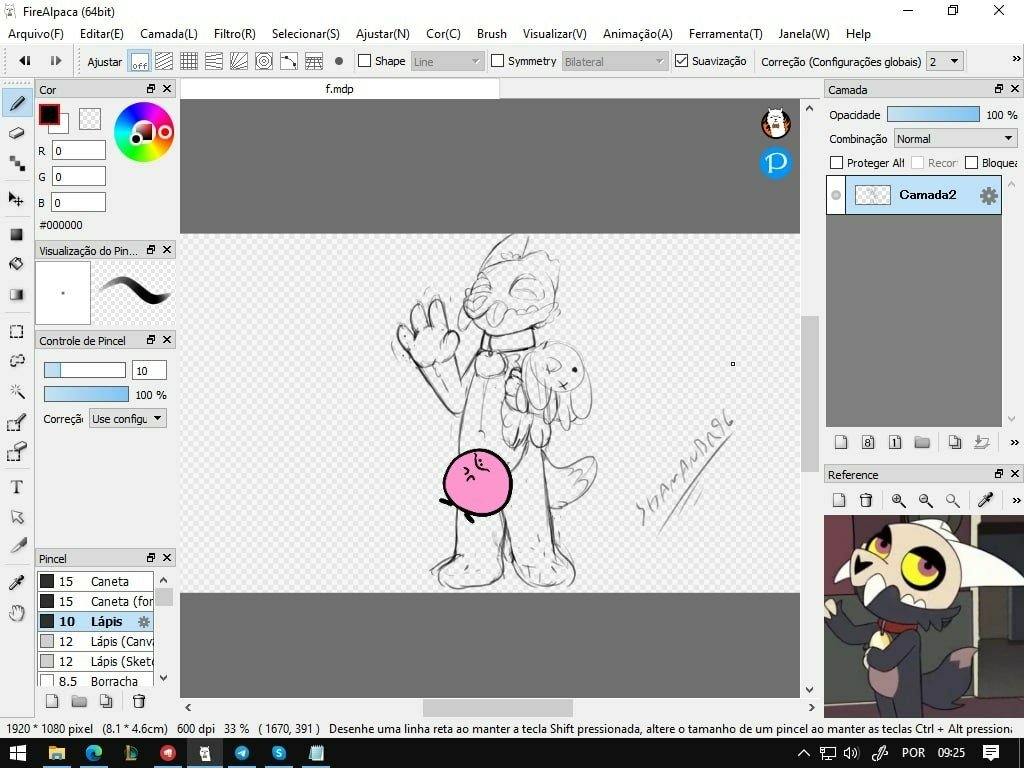Toggle Bloquear checkbox
1024x768 pixels.
[971, 163]
